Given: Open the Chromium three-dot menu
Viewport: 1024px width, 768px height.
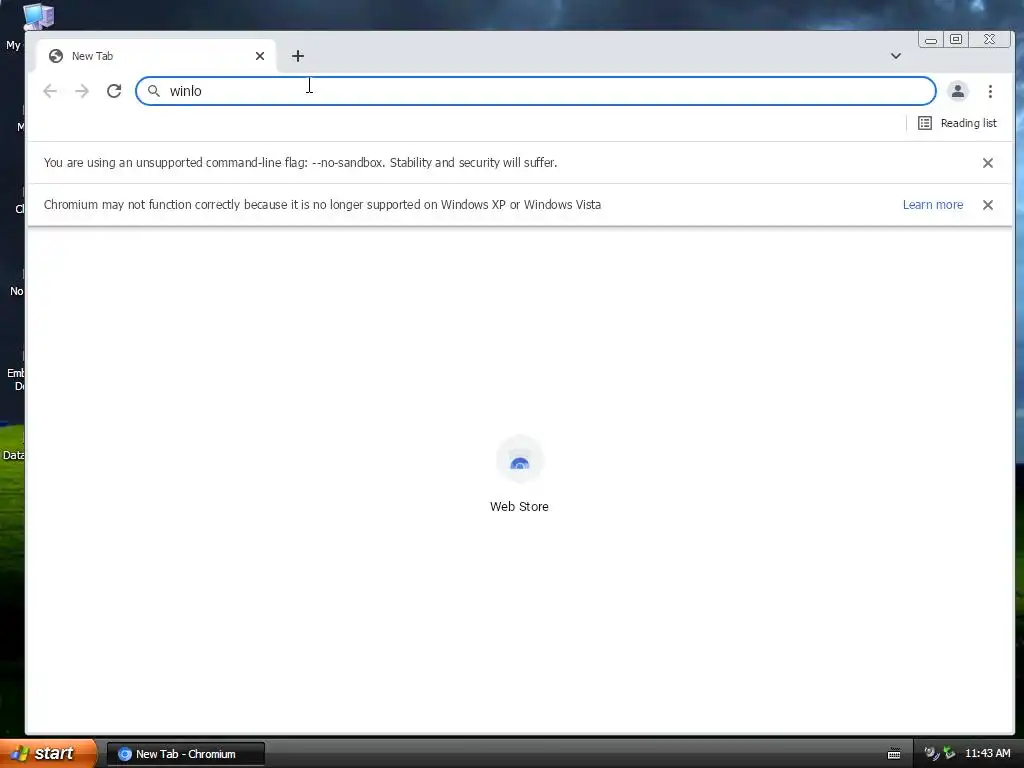Looking at the screenshot, I should tap(990, 91).
